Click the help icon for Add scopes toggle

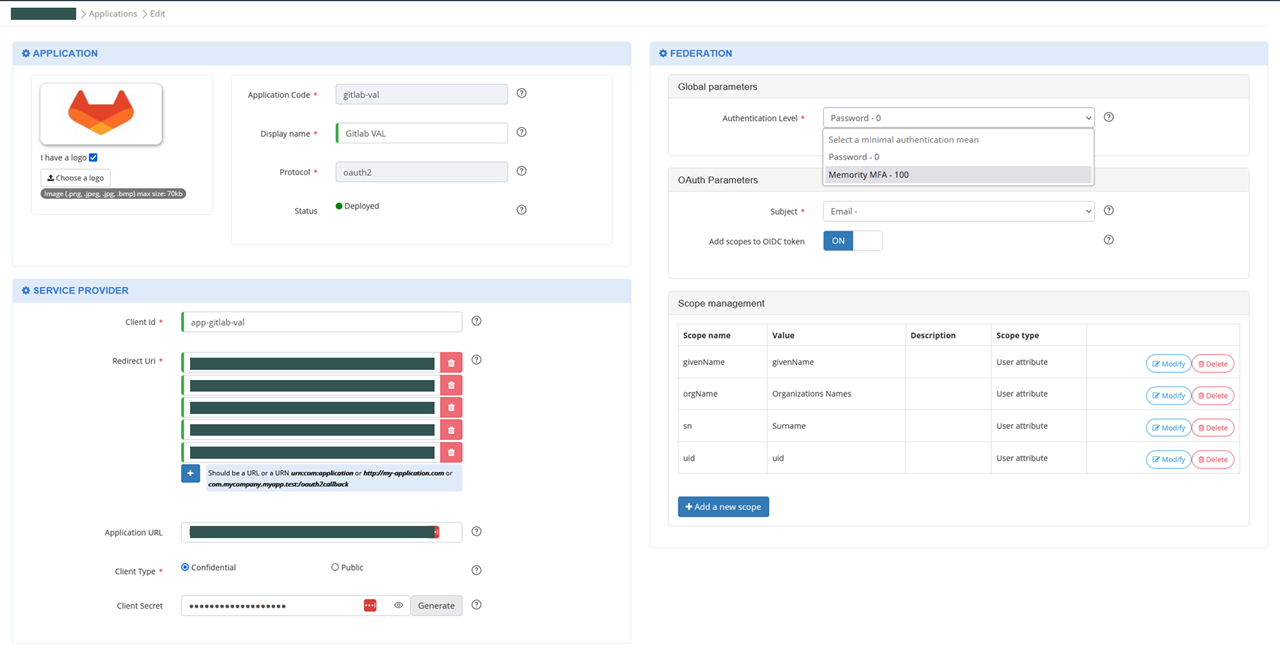click(1108, 240)
